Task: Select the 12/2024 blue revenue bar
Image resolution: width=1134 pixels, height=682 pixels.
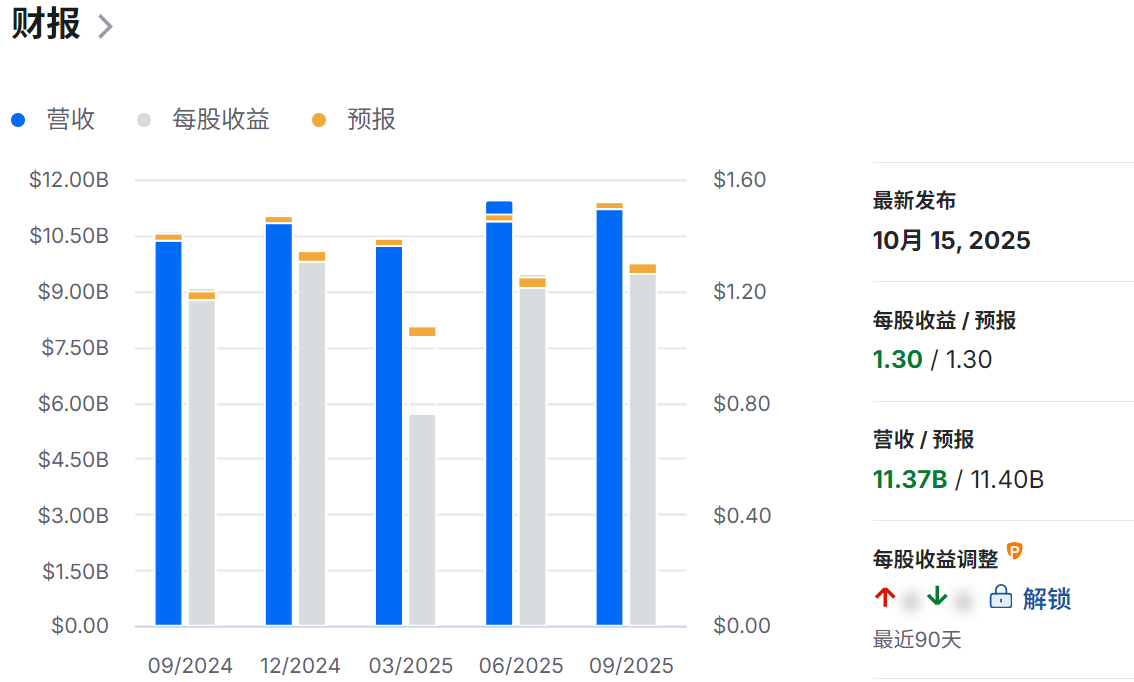Action: (x=279, y=424)
